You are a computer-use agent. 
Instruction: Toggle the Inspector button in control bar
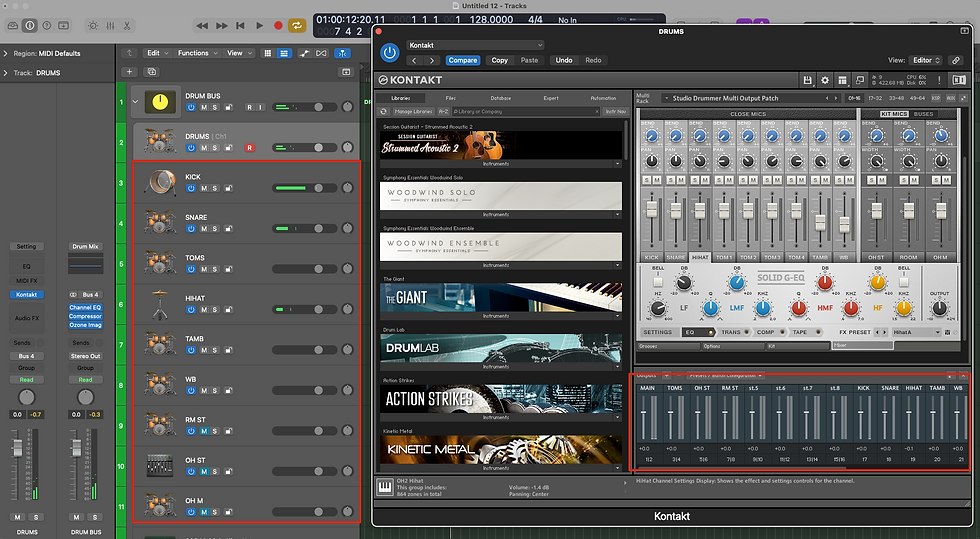[x=29, y=26]
